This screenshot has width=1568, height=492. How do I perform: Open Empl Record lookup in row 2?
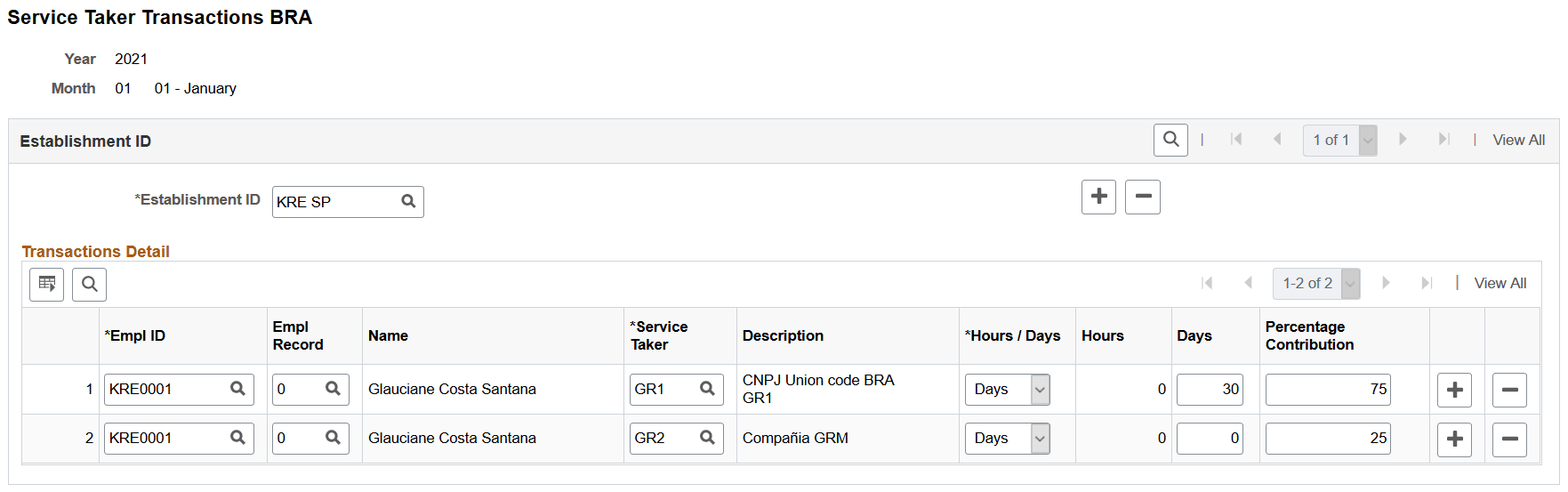pos(333,438)
